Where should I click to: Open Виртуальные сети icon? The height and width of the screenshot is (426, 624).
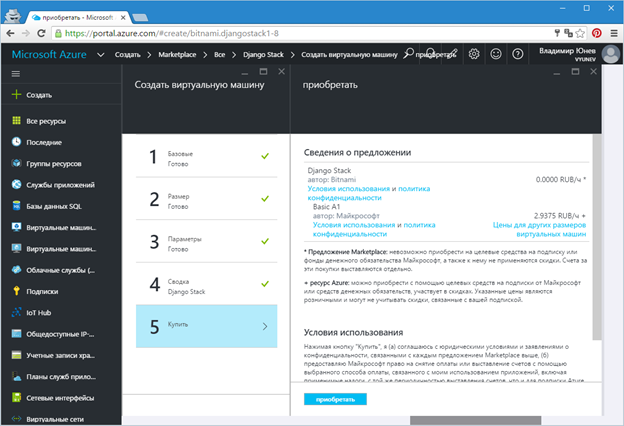coord(16,418)
